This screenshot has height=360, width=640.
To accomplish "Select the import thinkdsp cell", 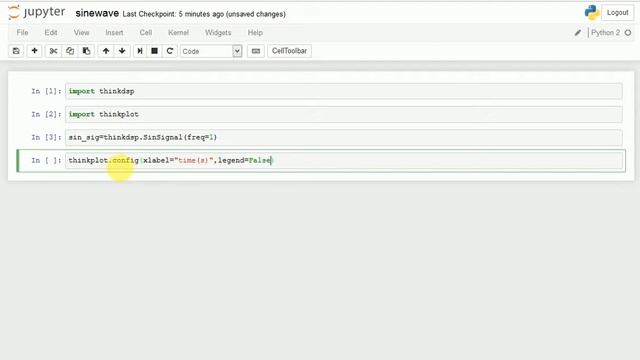I will (x=344, y=91).
